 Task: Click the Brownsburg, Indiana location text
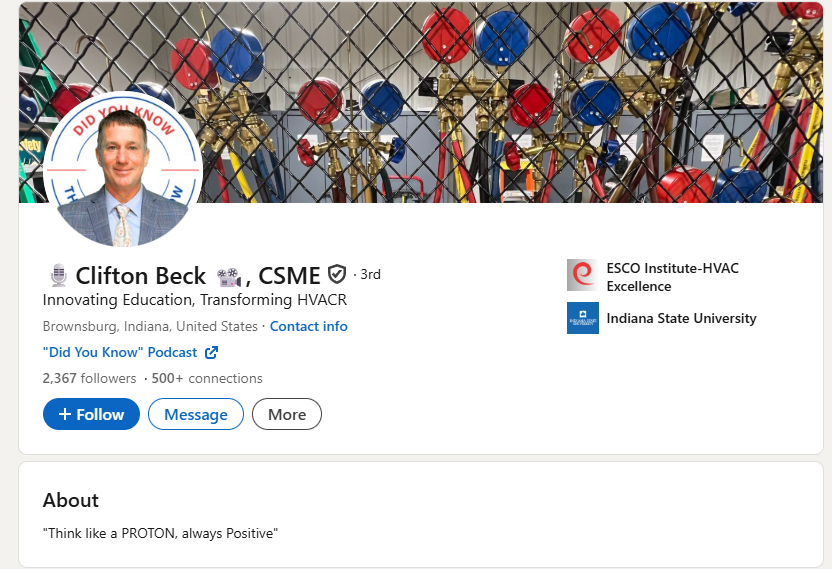click(150, 326)
